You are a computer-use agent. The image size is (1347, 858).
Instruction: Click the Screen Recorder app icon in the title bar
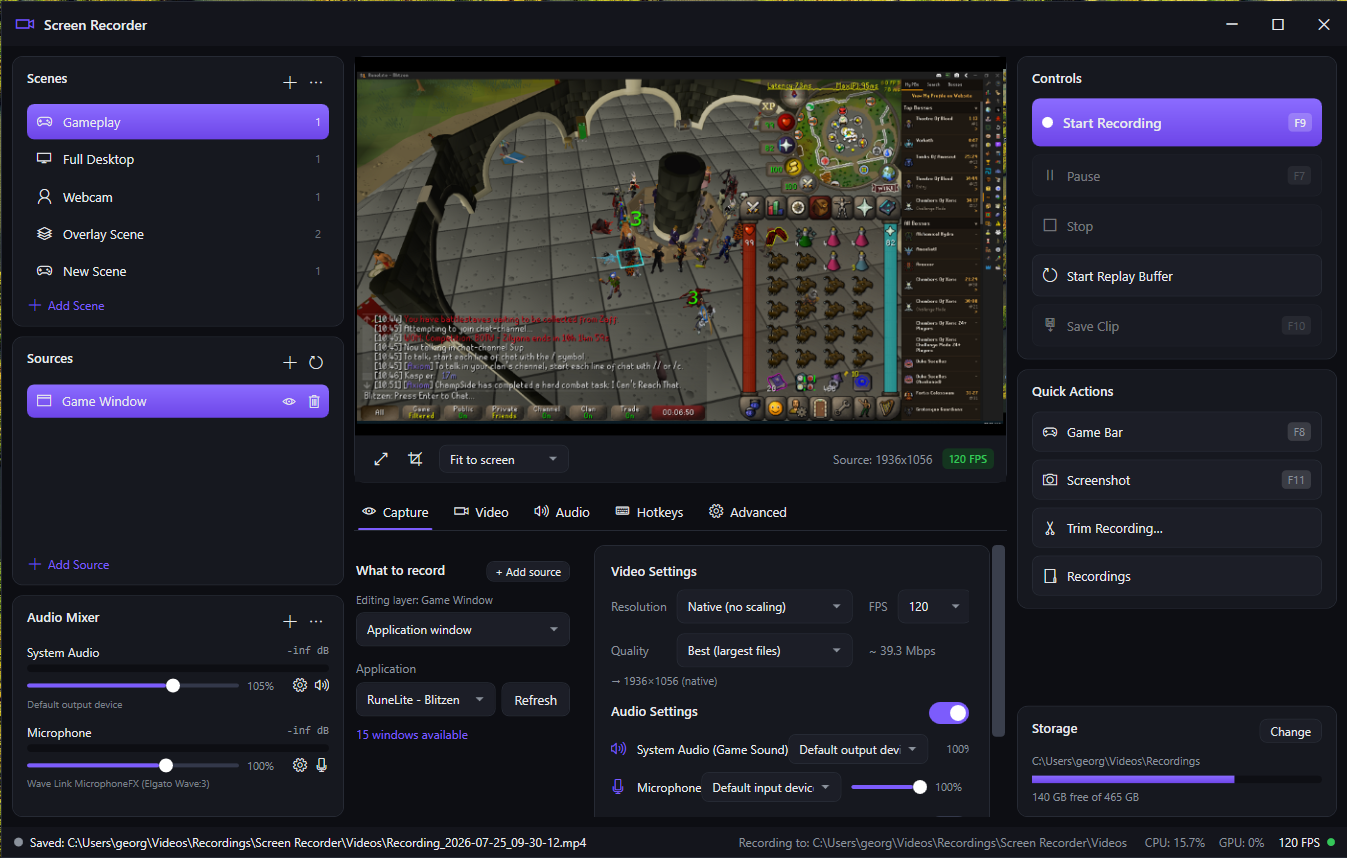pyautogui.click(x=25, y=25)
